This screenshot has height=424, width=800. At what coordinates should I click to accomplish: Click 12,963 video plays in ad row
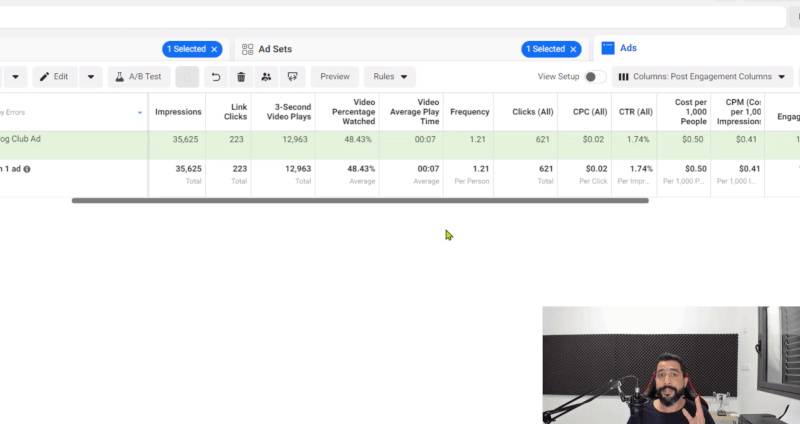point(295,139)
